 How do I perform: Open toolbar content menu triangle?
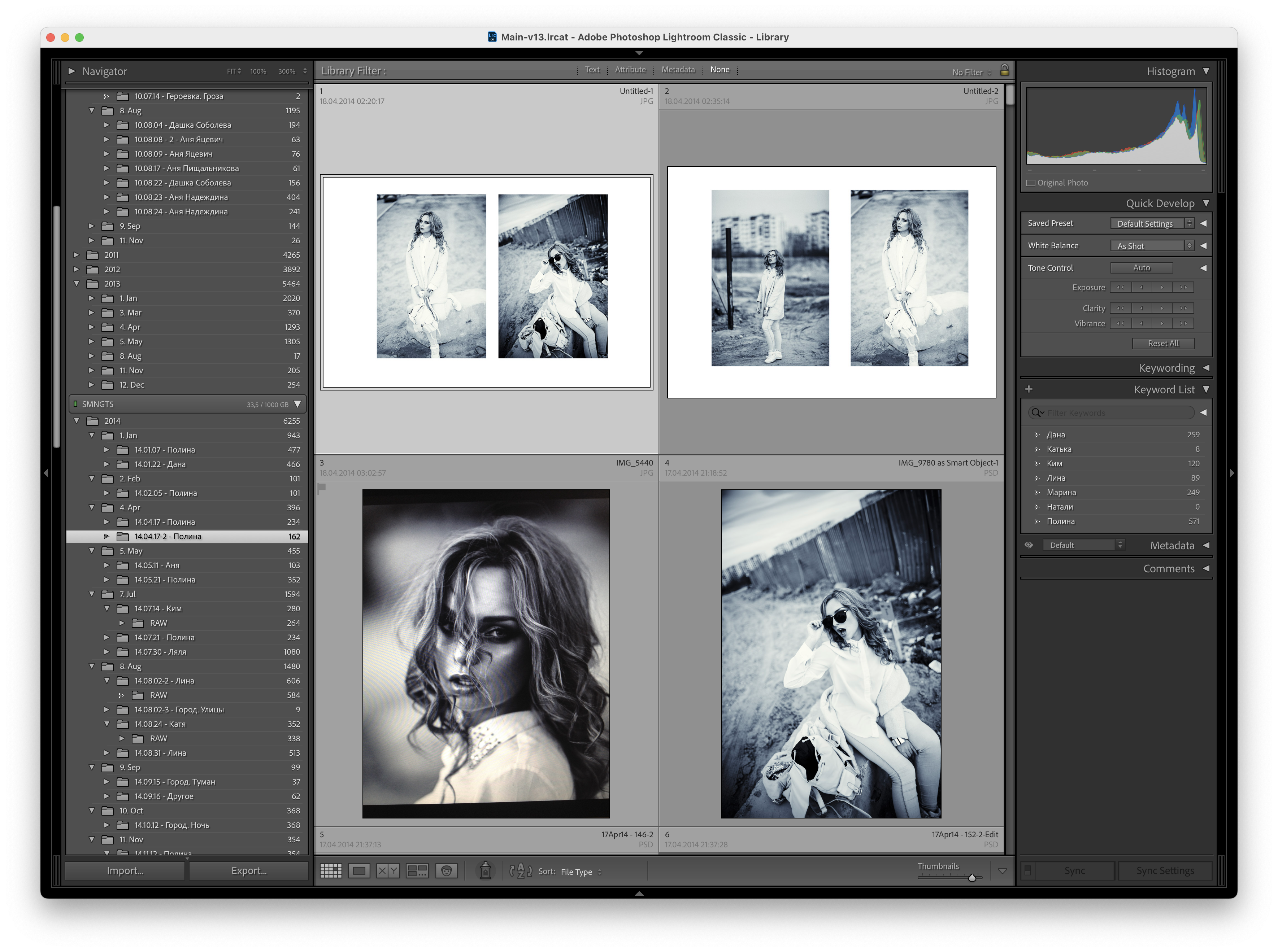[1003, 871]
